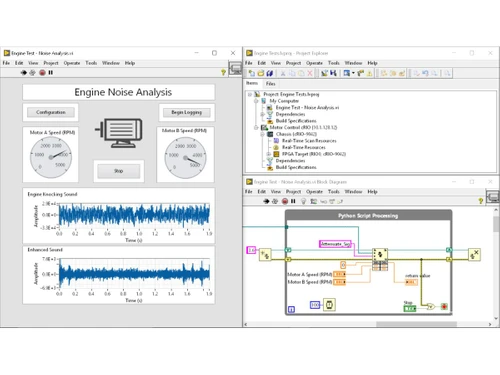
Task: Expand Dependencies under My Computer
Action: click(x=262, y=114)
